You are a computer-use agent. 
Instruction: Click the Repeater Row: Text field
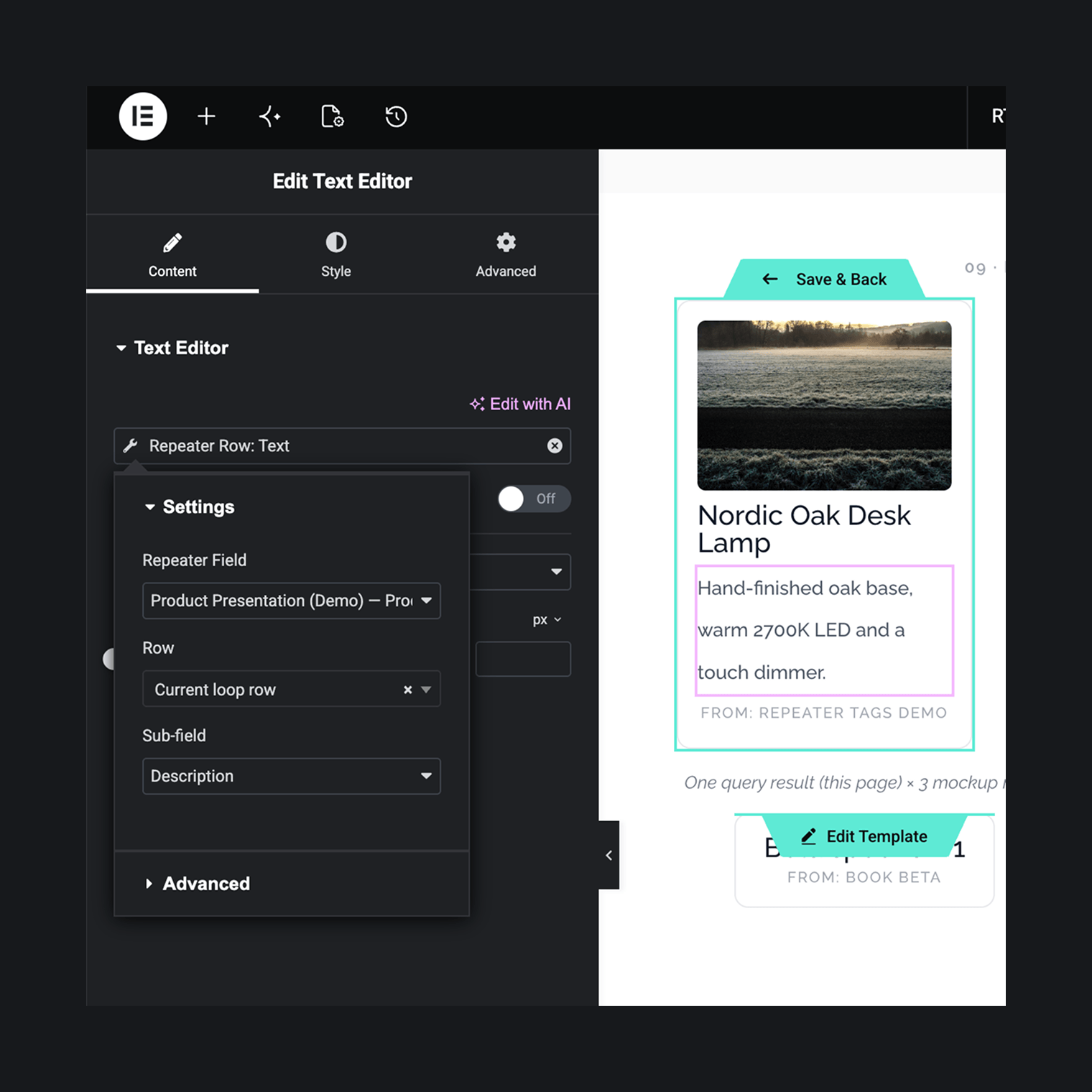coord(343,445)
